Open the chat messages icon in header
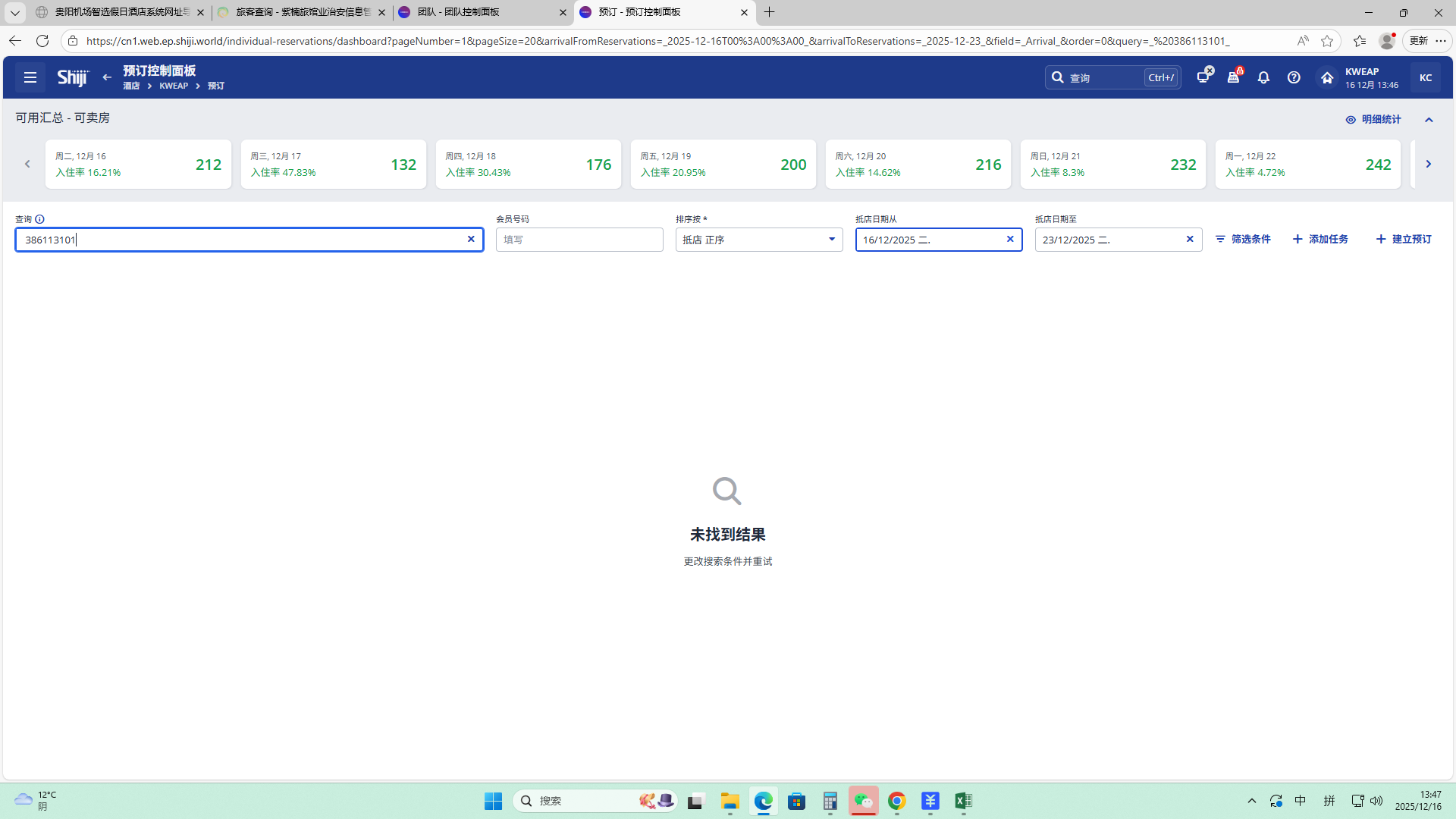The height and width of the screenshot is (819, 1456). [1203, 77]
